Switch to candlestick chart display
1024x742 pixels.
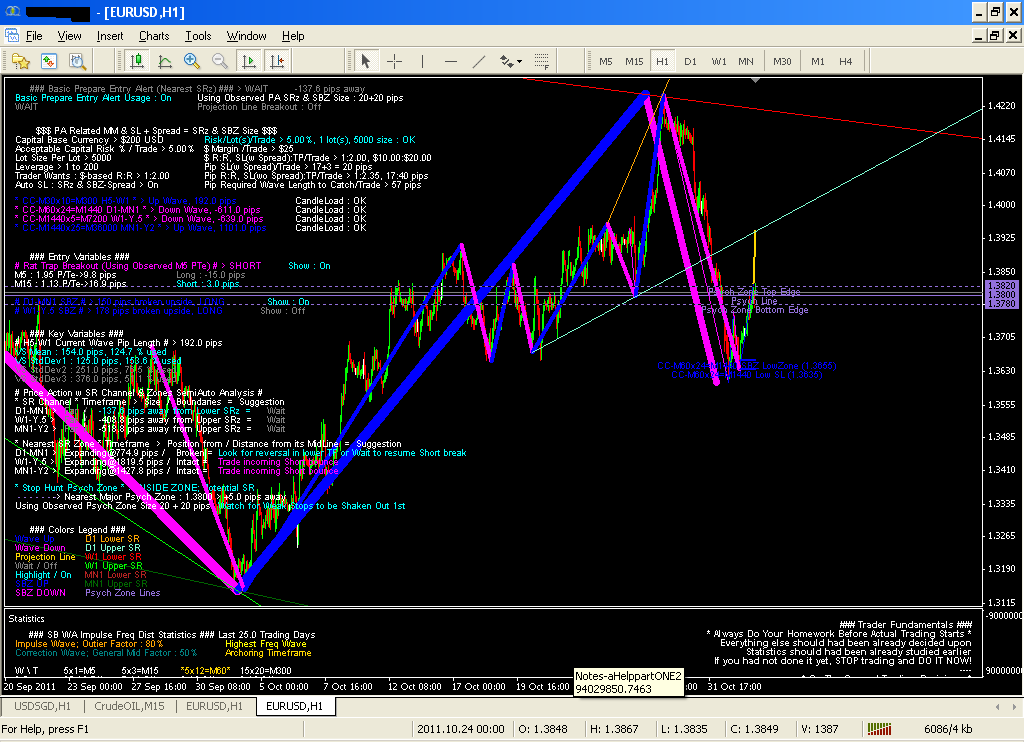136,61
